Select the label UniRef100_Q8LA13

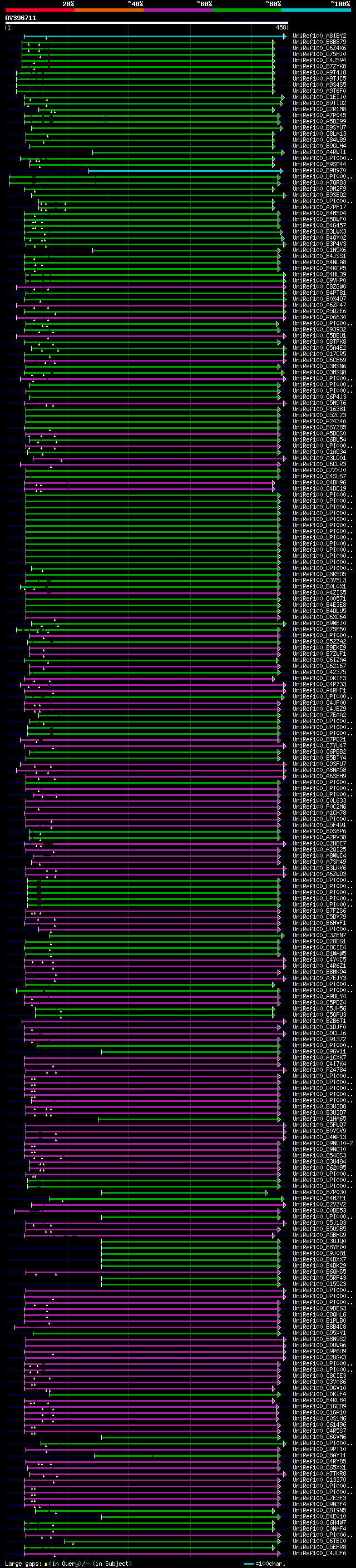coord(319,134)
